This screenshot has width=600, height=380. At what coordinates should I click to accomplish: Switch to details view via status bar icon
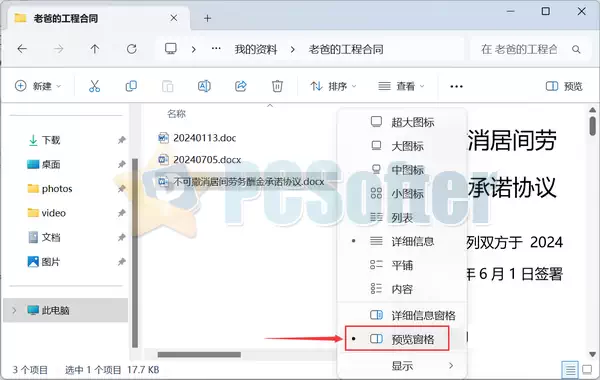tap(570, 370)
